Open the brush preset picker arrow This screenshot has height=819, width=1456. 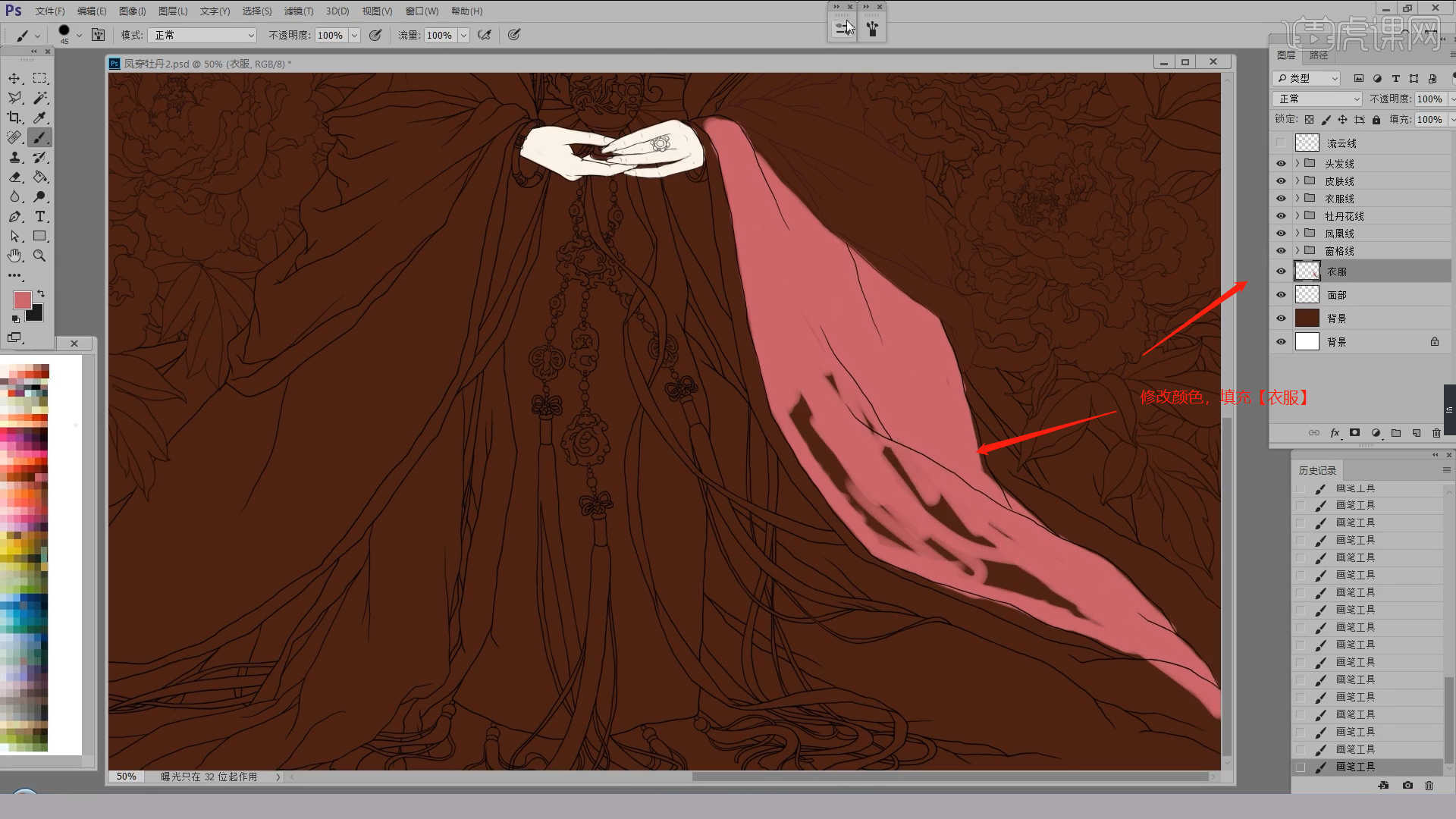(79, 35)
